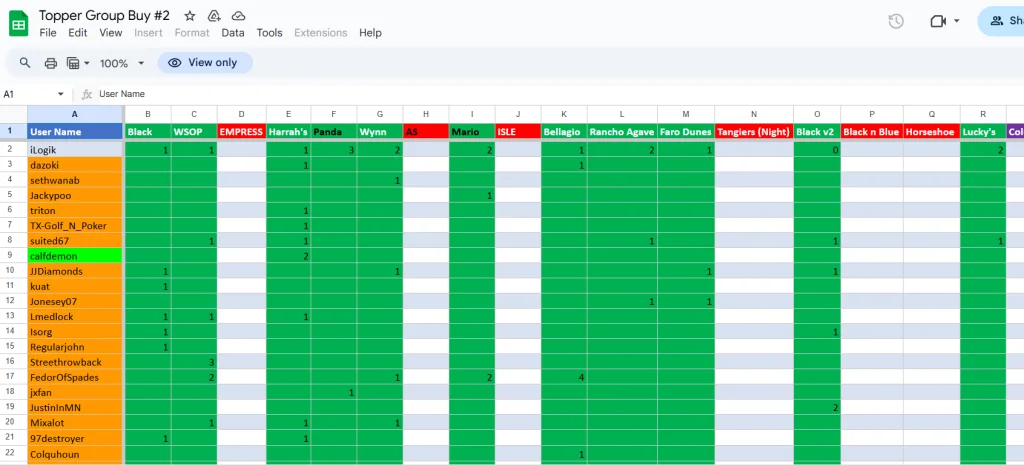The image size is (1024, 465).
Task: Click the View only button
Action: pyautogui.click(x=205, y=63)
